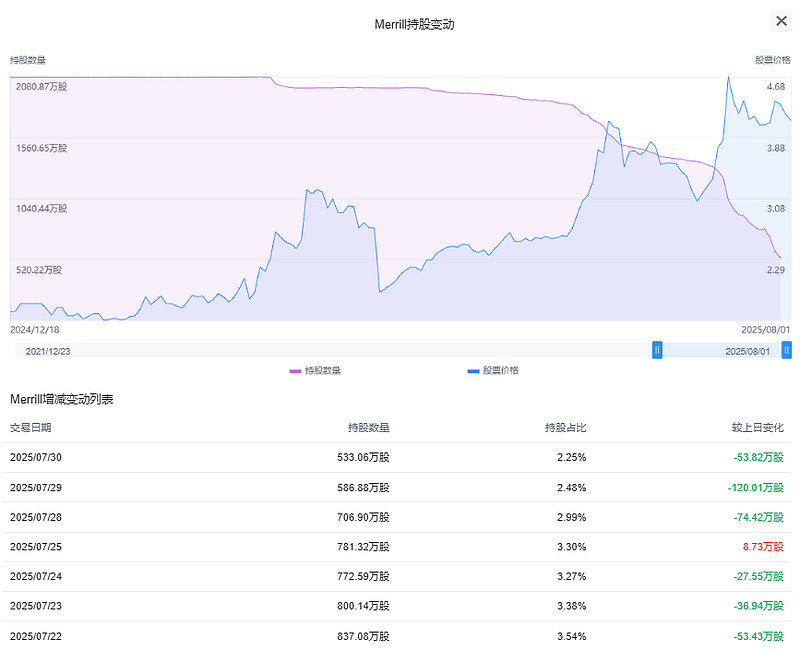This screenshot has height=651, width=800.
Task: Select the 2025/07/30 date cell
Action: pos(36,458)
